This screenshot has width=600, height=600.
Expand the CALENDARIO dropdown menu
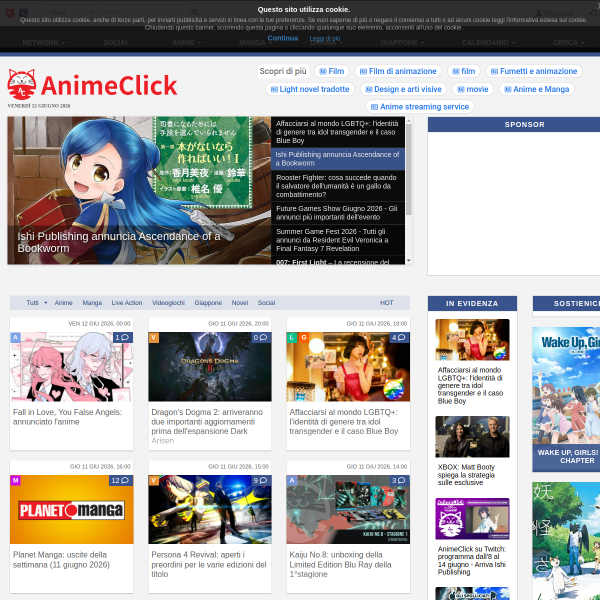pyautogui.click(x=488, y=42)
